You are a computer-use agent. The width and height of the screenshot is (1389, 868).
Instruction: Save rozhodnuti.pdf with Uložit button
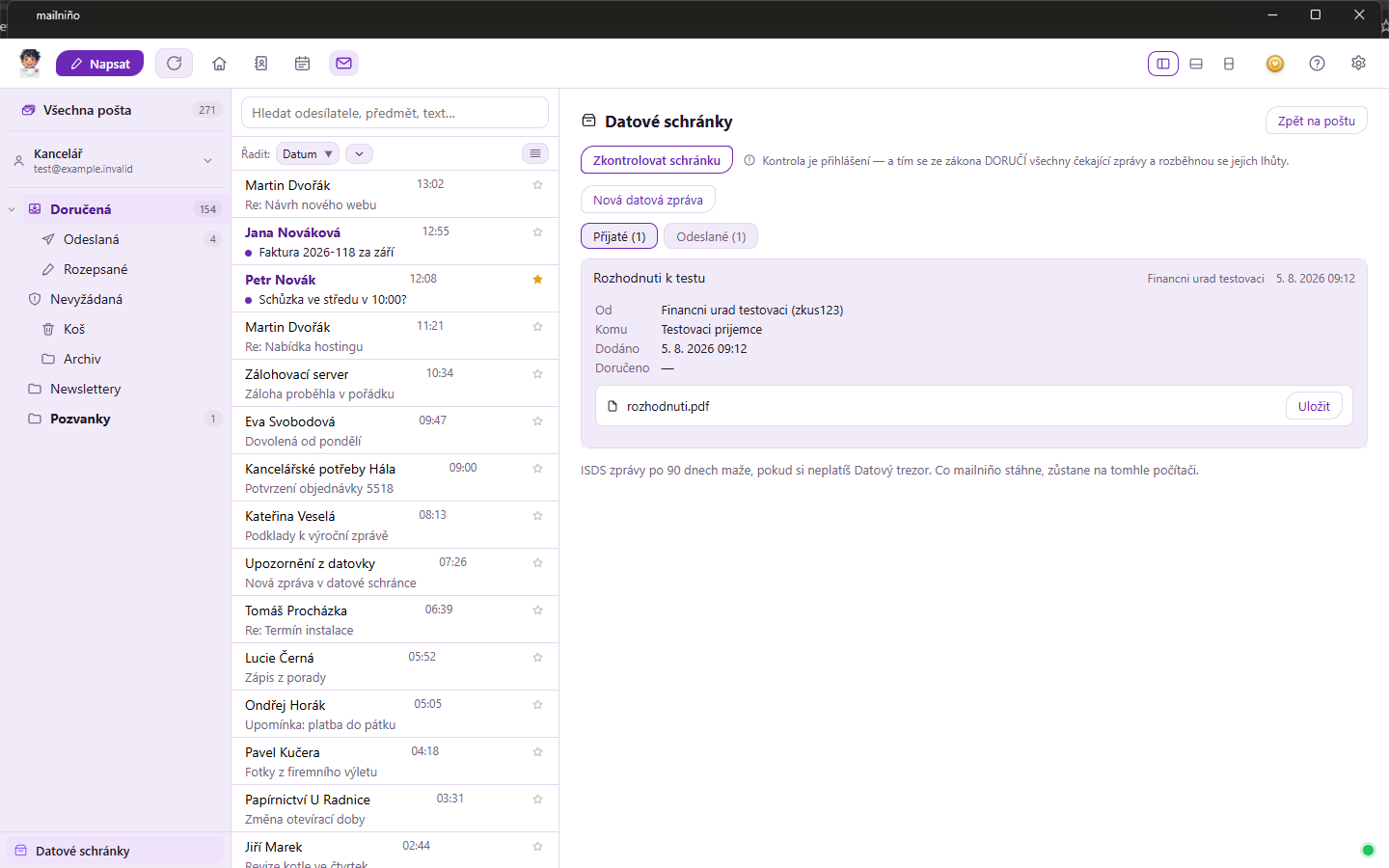coord(1314,406)
